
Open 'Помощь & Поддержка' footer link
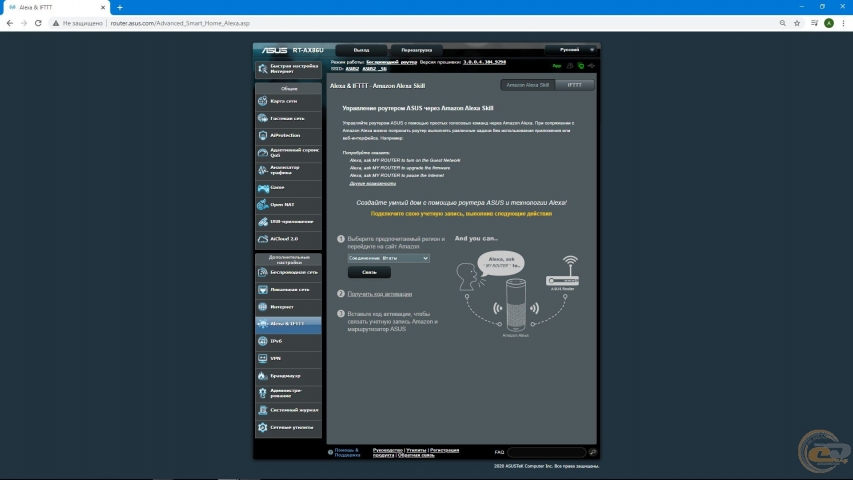[x=347, y=452]
